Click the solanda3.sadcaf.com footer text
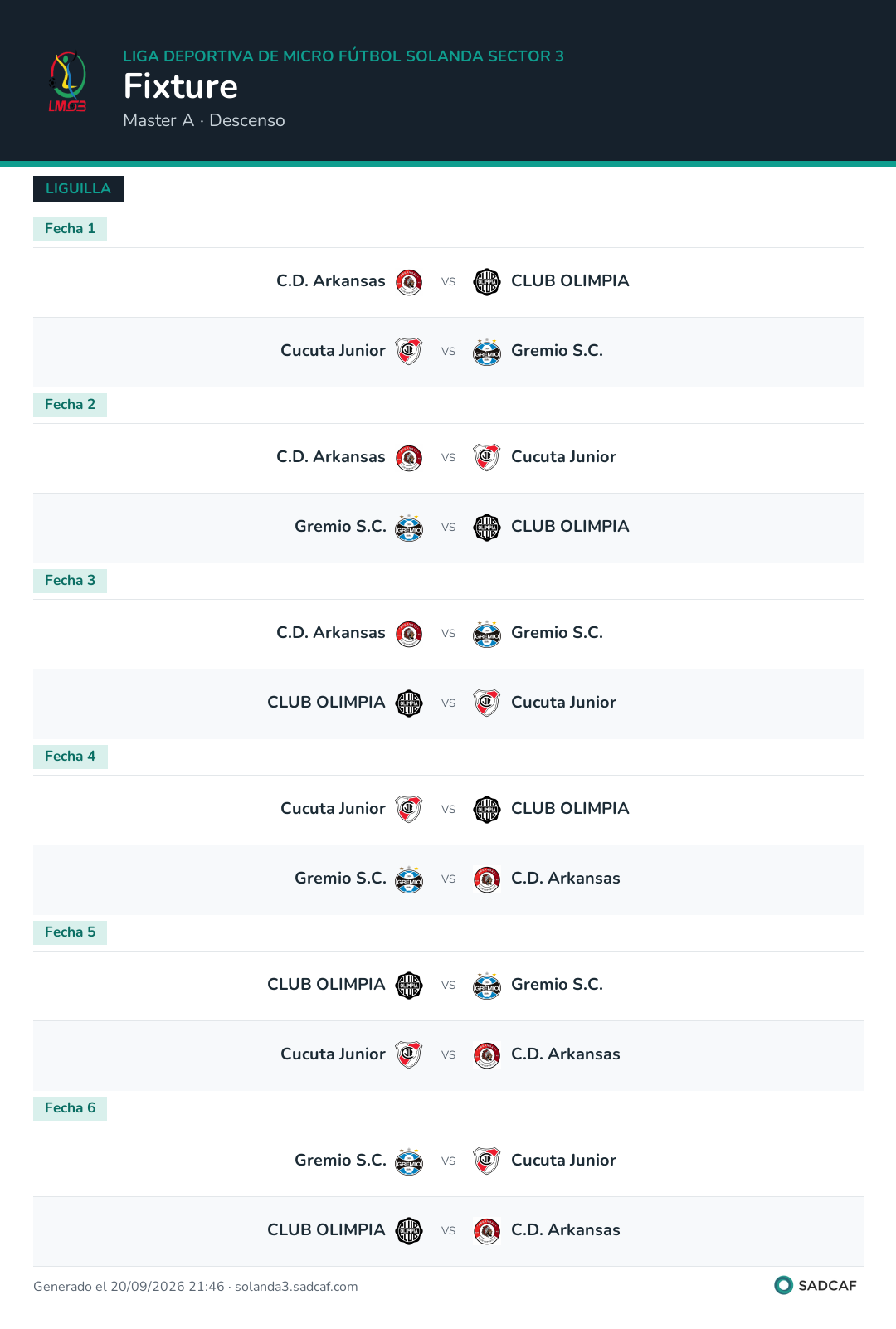Image resolution: width=896 pixels, height=1329 pixels. pos(296,1287)
